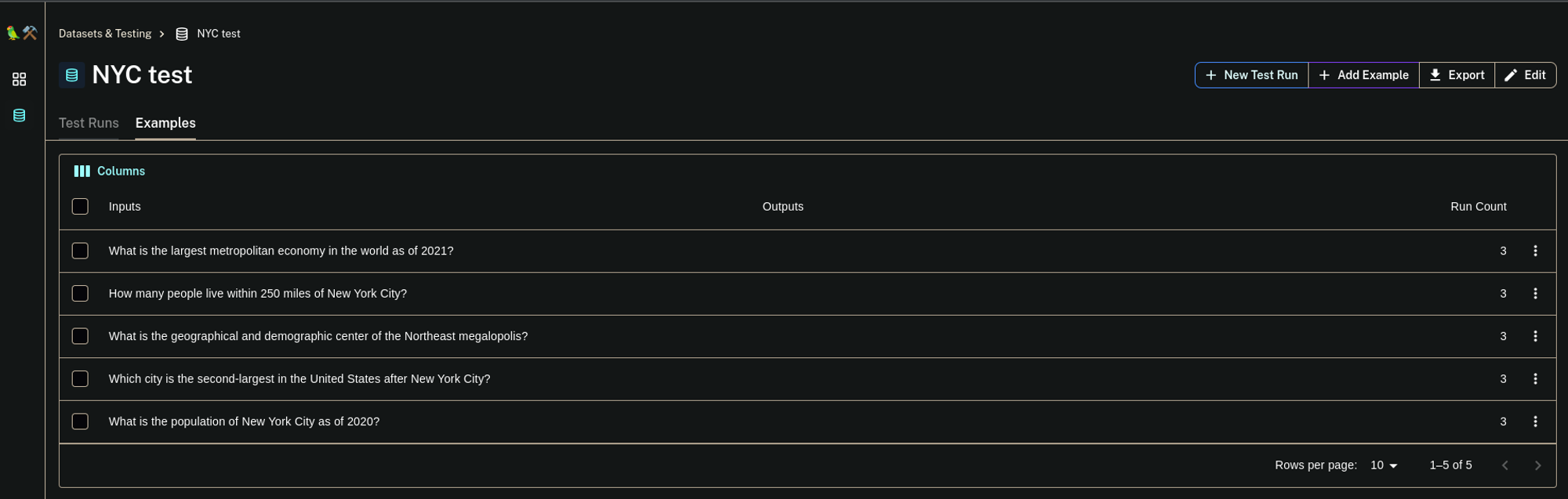This screenshot has height=499, width=1568.
Task: Switch to the Test Runs tab
Action: 89,123
